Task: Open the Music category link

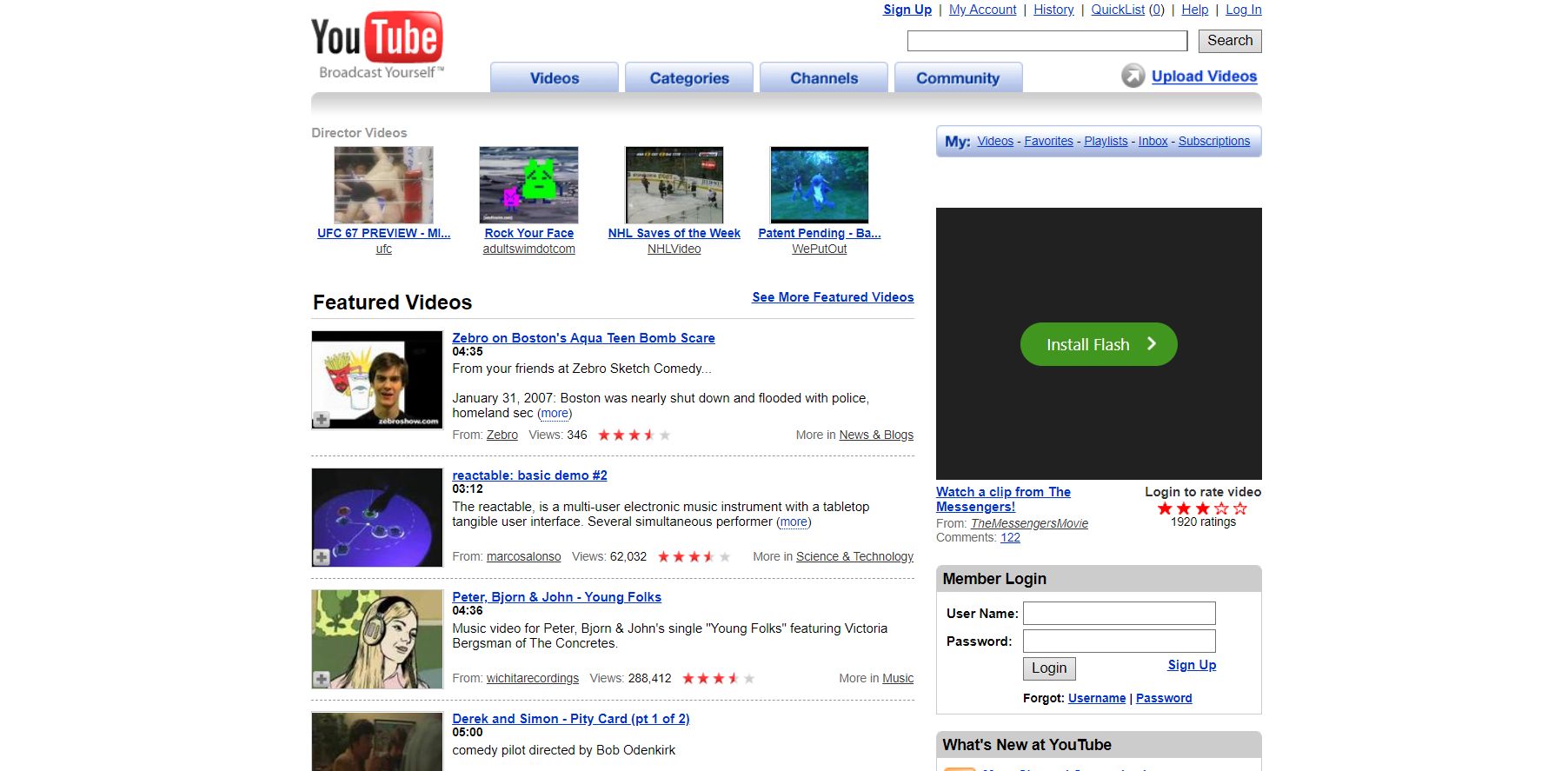Action: 898,678
